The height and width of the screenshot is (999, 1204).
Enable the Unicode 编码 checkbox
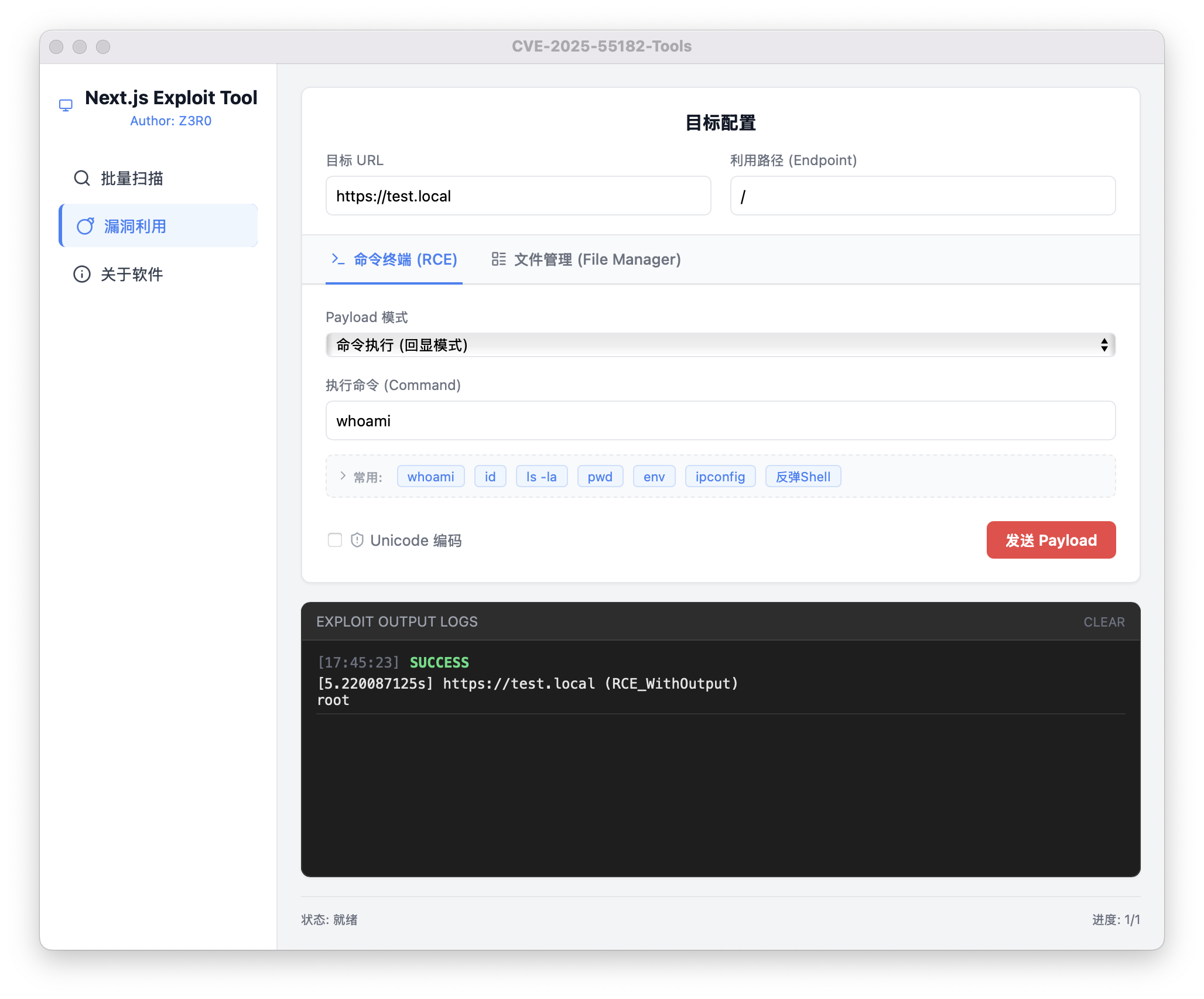tap(335, 540)
